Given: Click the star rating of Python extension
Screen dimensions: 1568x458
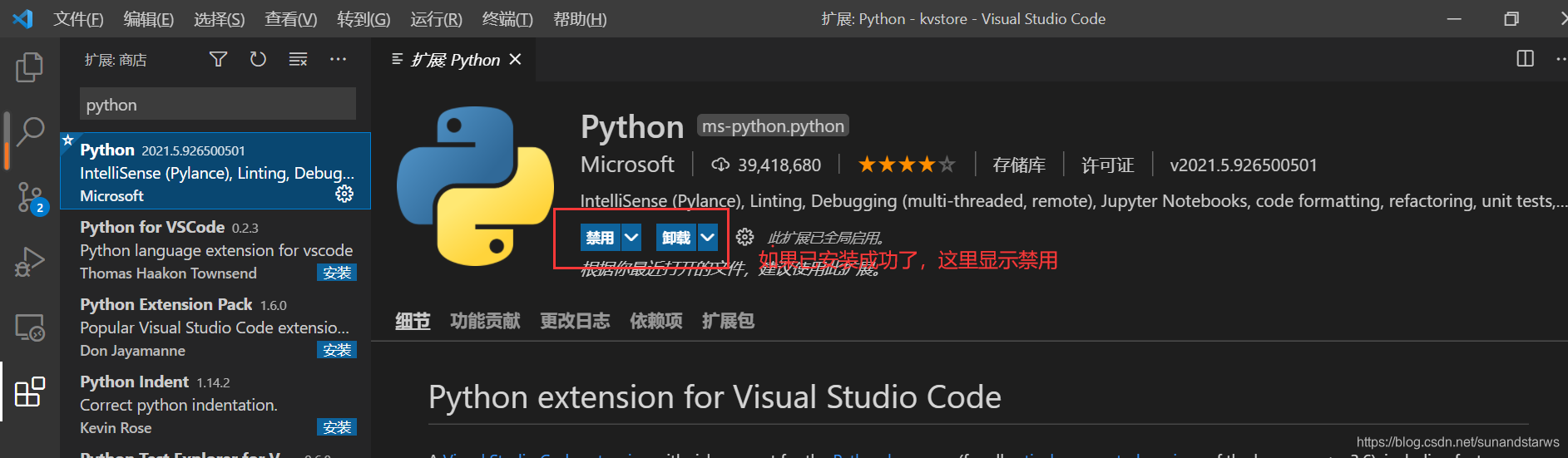Looking at the screenshot, I should tap(906, 165).
